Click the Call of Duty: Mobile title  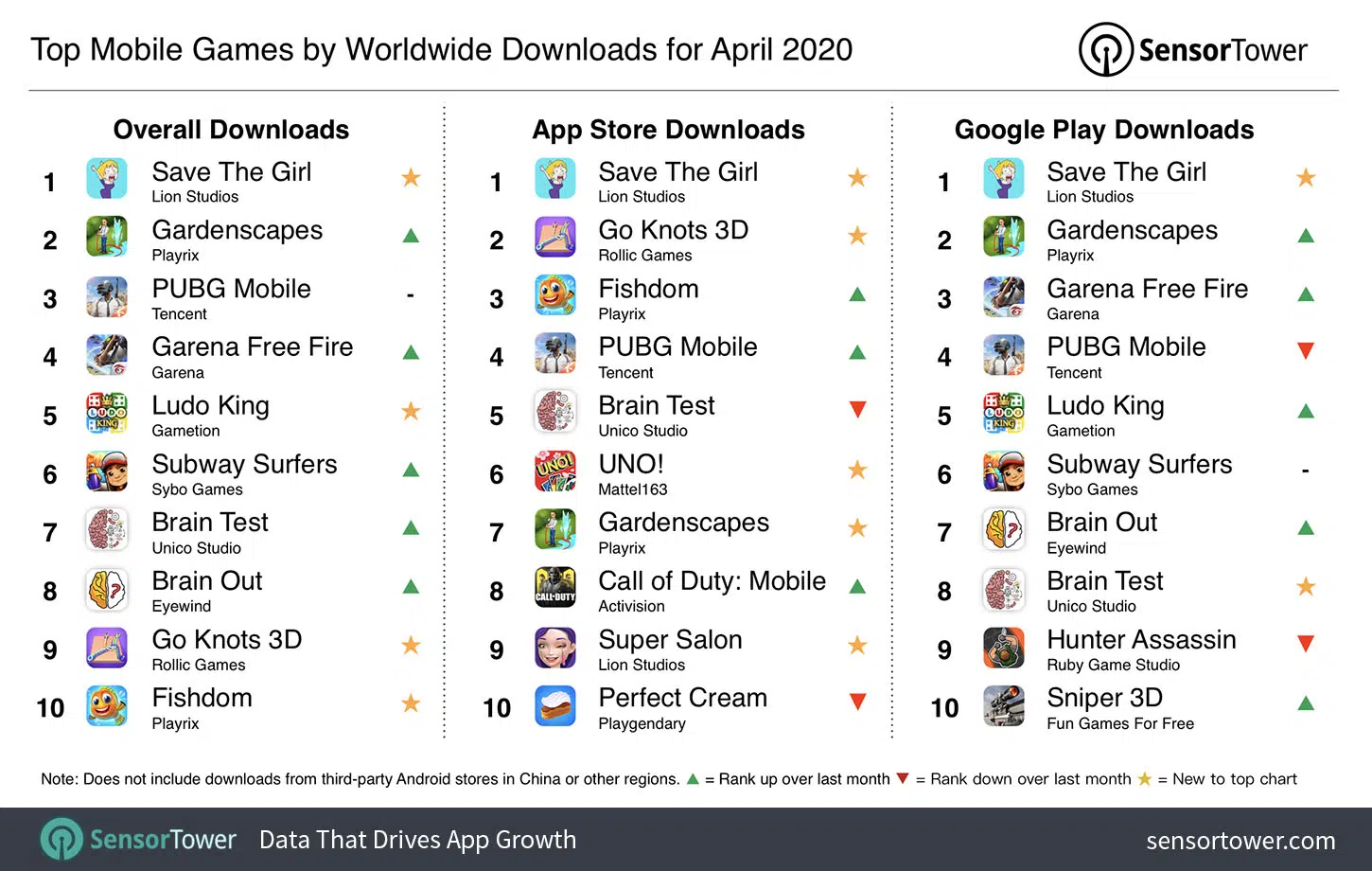pos(712,580)
